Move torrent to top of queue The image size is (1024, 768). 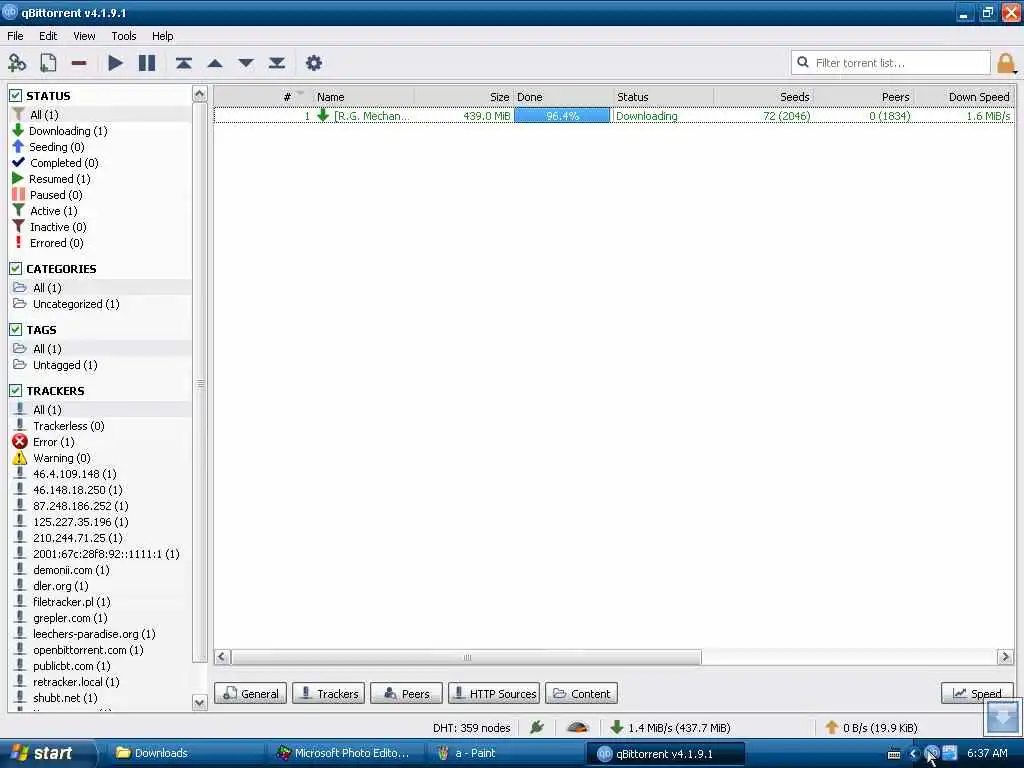click(184, 63)
